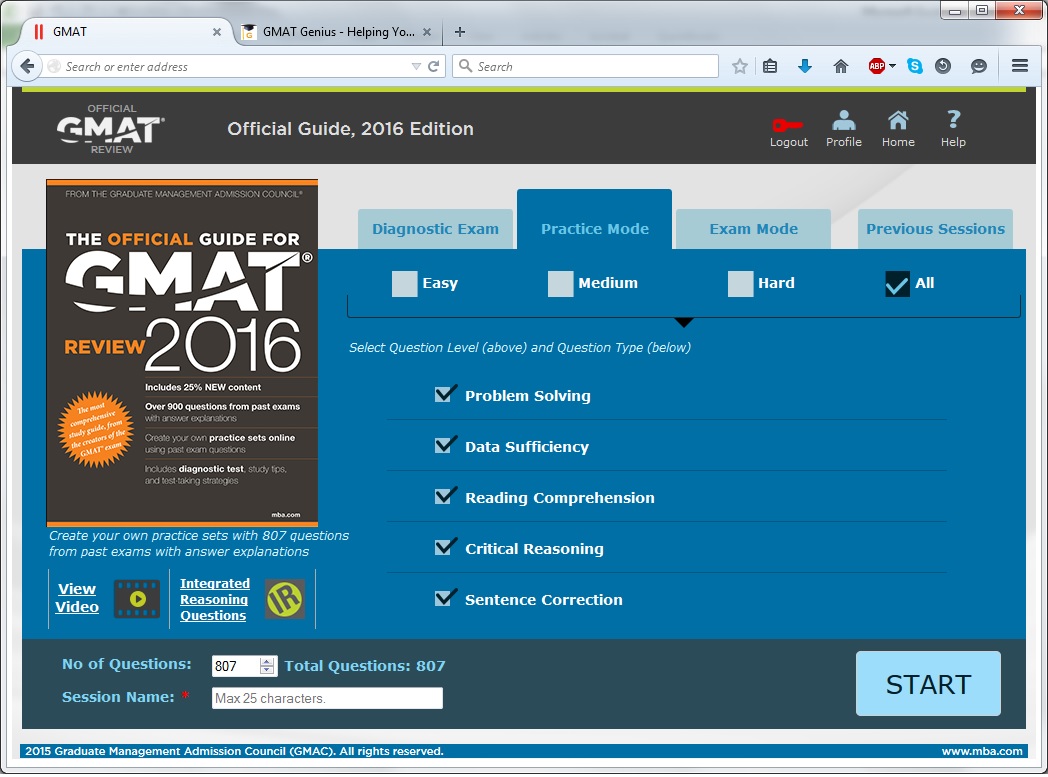Select the Diagnostic Exam tab
Viewport: 1048px width, 777px height.
tap(435, 228)
